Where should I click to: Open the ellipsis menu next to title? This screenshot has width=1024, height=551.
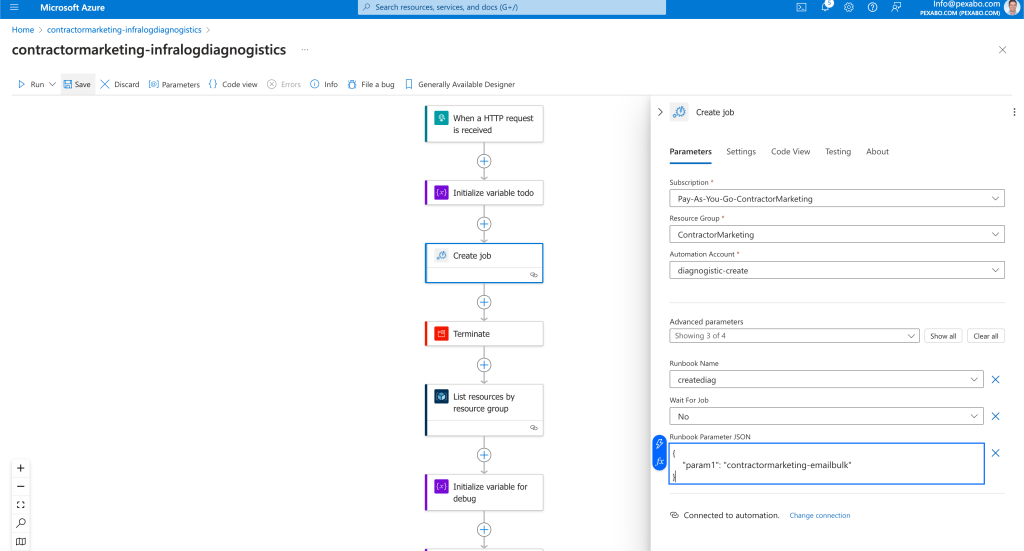pos(305,50)
